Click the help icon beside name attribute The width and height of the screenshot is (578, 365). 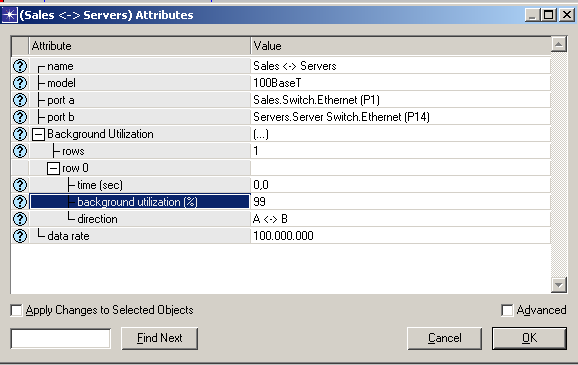20,66
